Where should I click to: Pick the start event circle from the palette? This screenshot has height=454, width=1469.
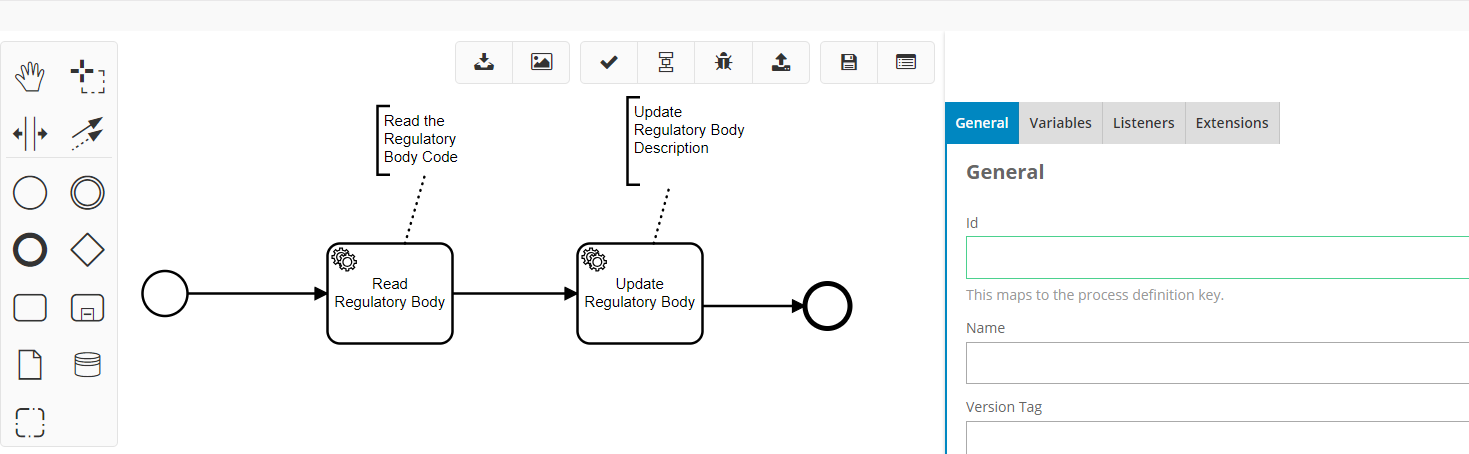click(30, 192)
